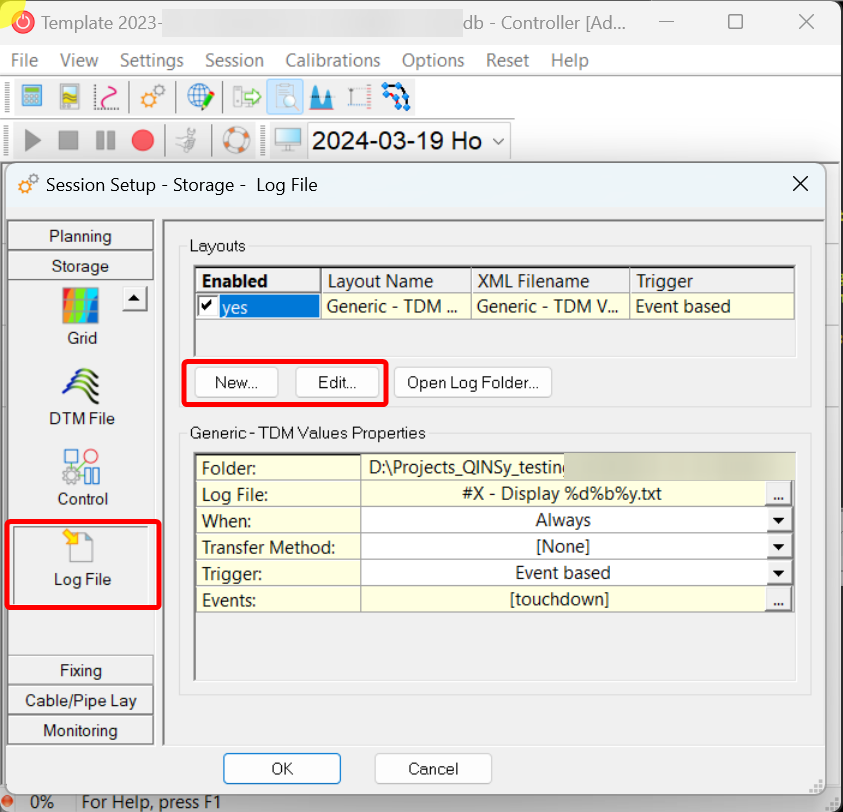The image size is (843, 812).
Task: Click the Events value [touchdown]
Action: (x=562, y=600)
